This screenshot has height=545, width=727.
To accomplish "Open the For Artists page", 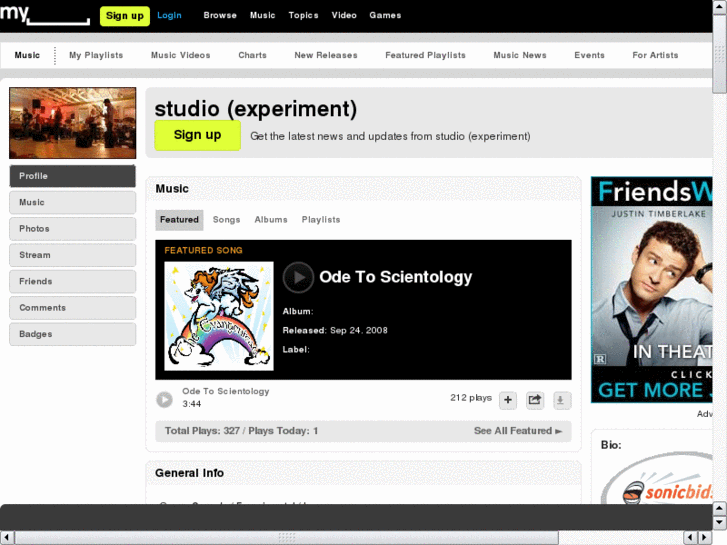I will (x=655, y=55).
